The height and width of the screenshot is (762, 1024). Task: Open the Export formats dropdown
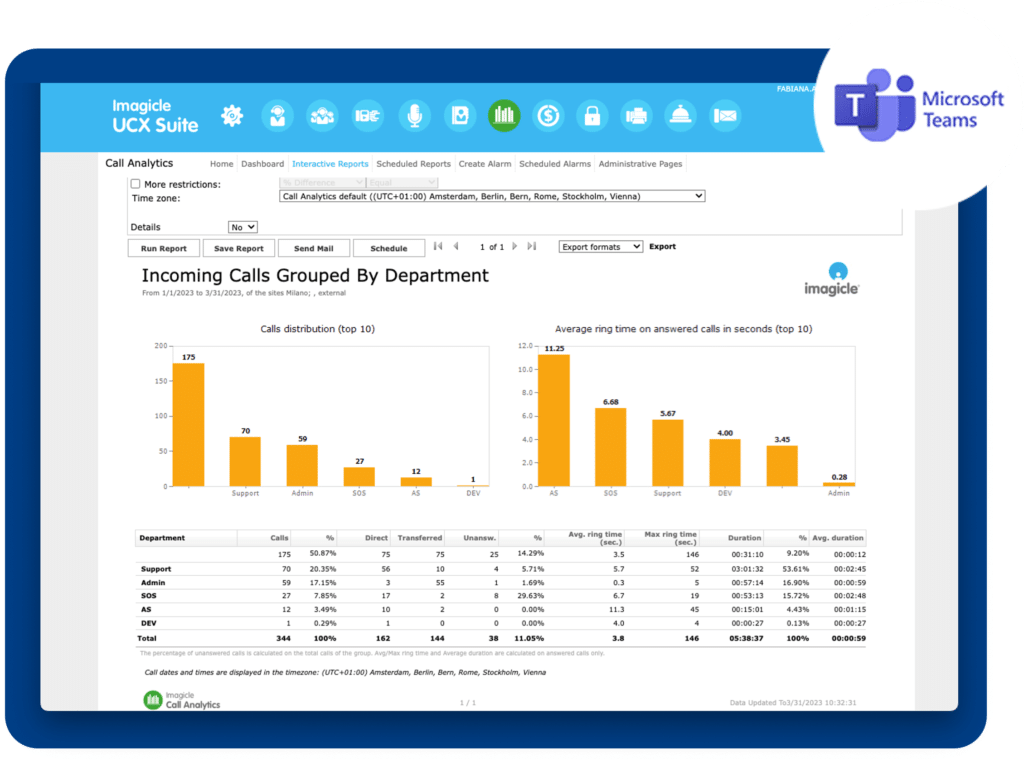[x=600, y=247]
